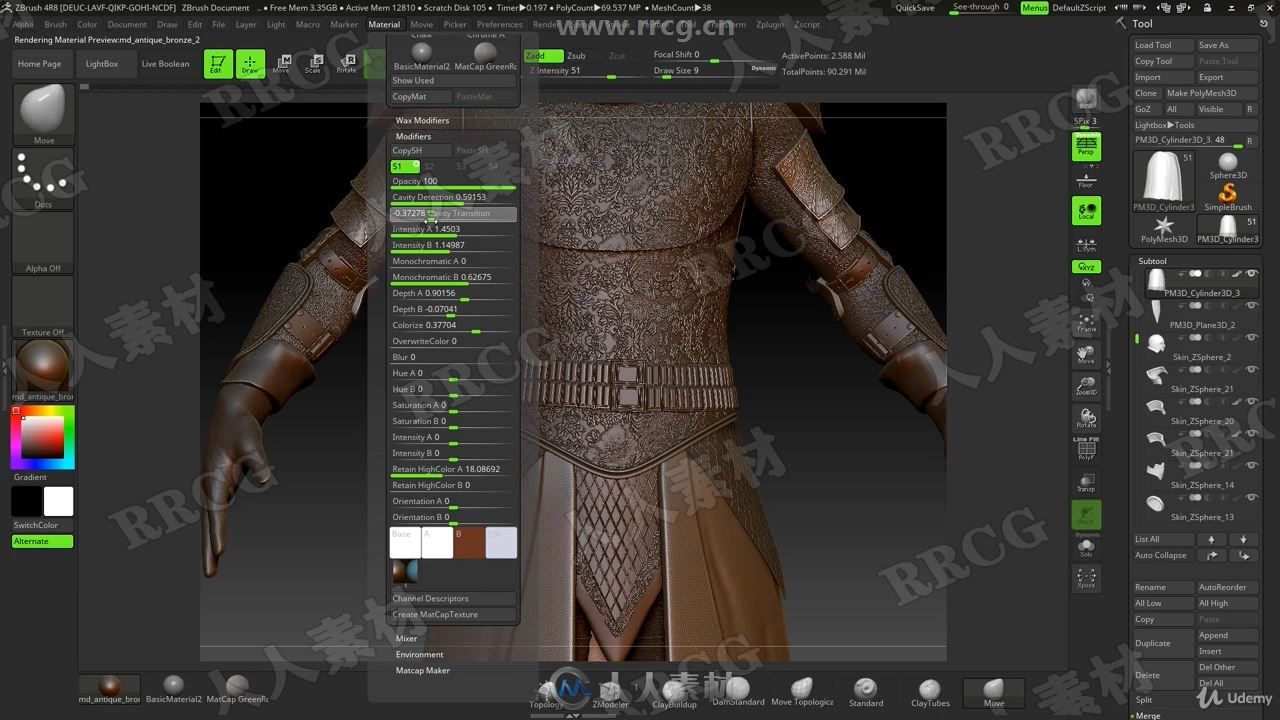Click the Frame view icon
The height and width of the screenshot is (720, 1280).
pos(1086,322)
